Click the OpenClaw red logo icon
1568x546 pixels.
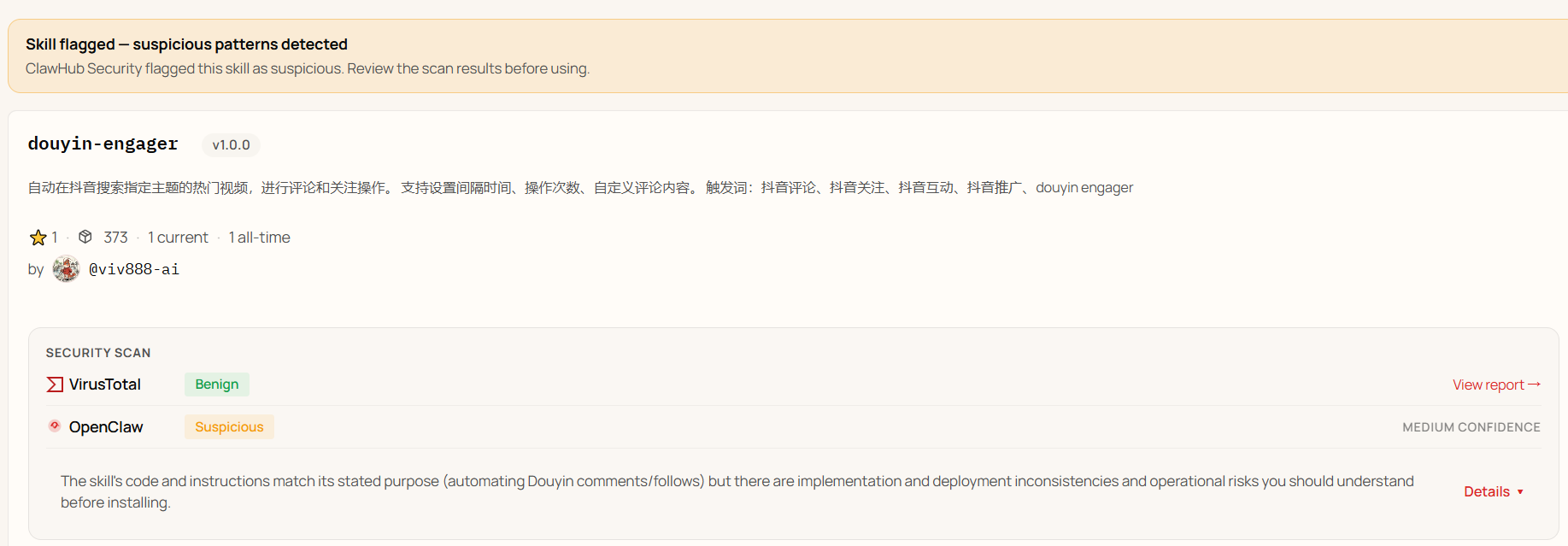pyautogui.click(x=55, y=426)
